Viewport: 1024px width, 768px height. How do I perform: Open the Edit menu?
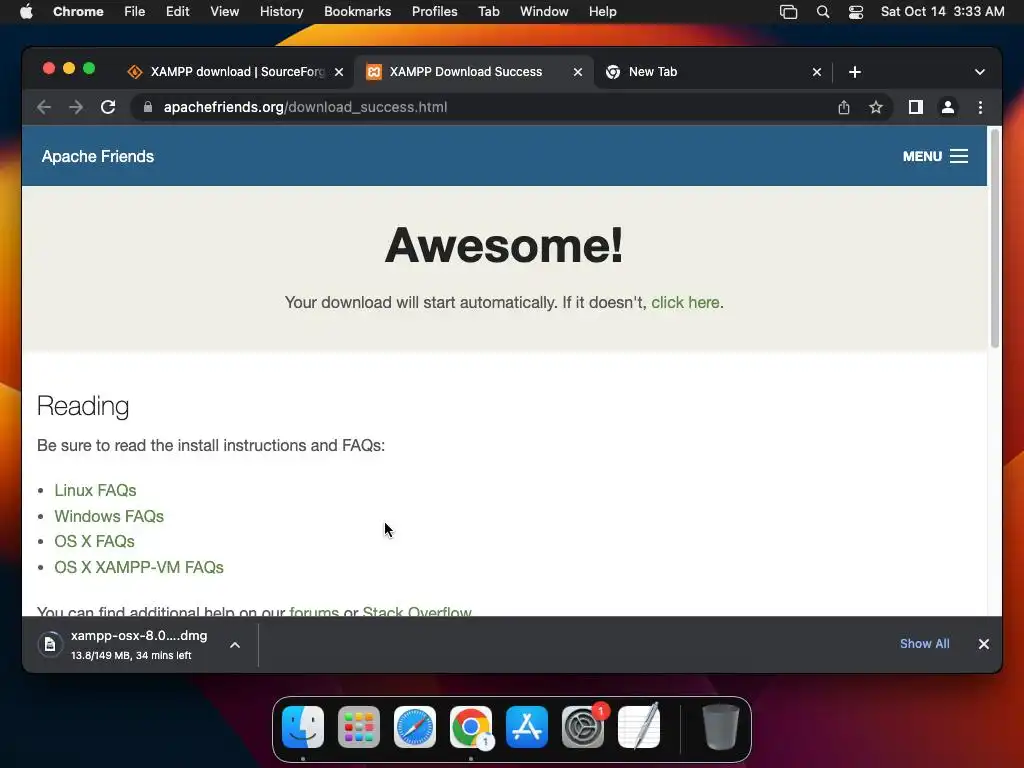pos(178,12)
